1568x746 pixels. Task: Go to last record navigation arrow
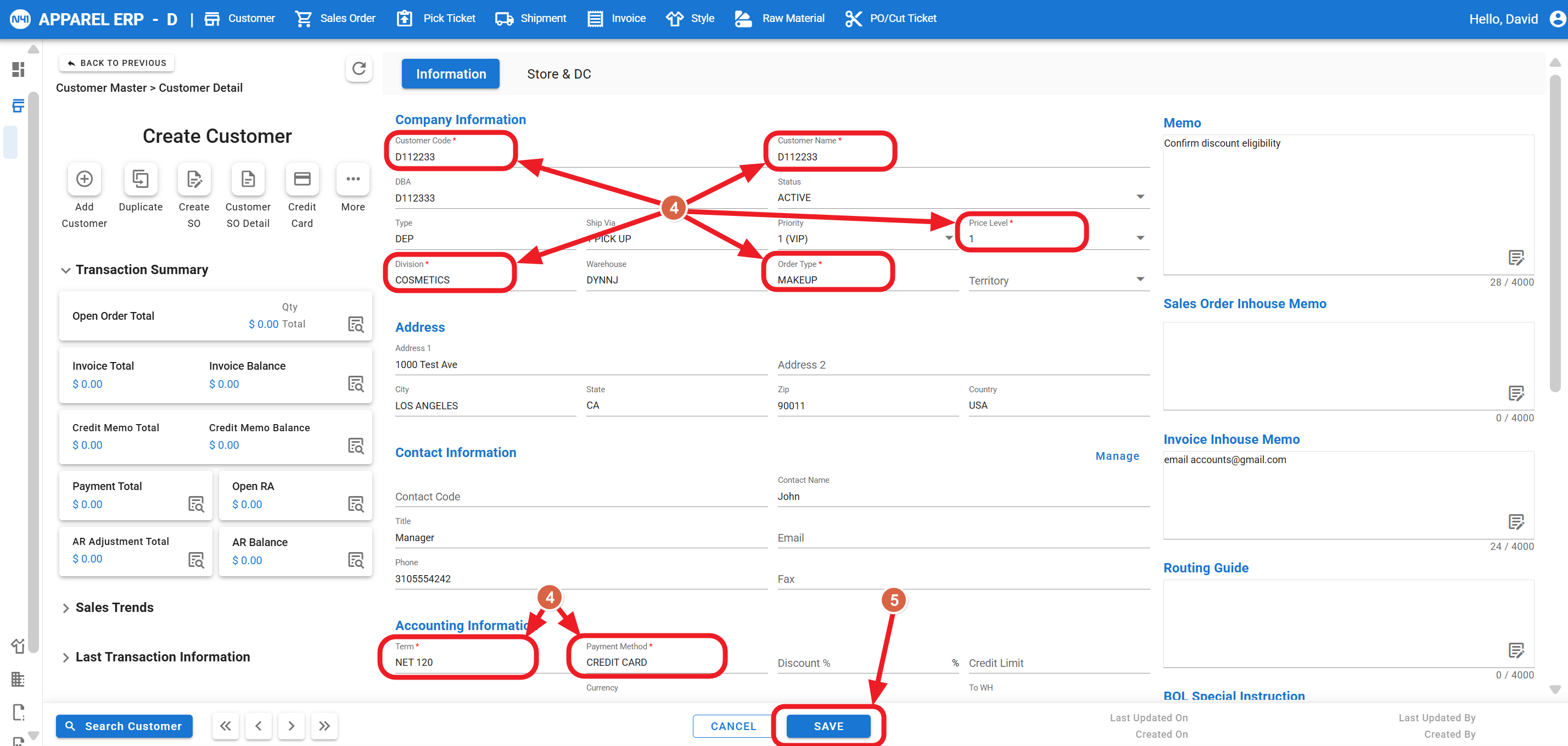(x=324, y=726)
